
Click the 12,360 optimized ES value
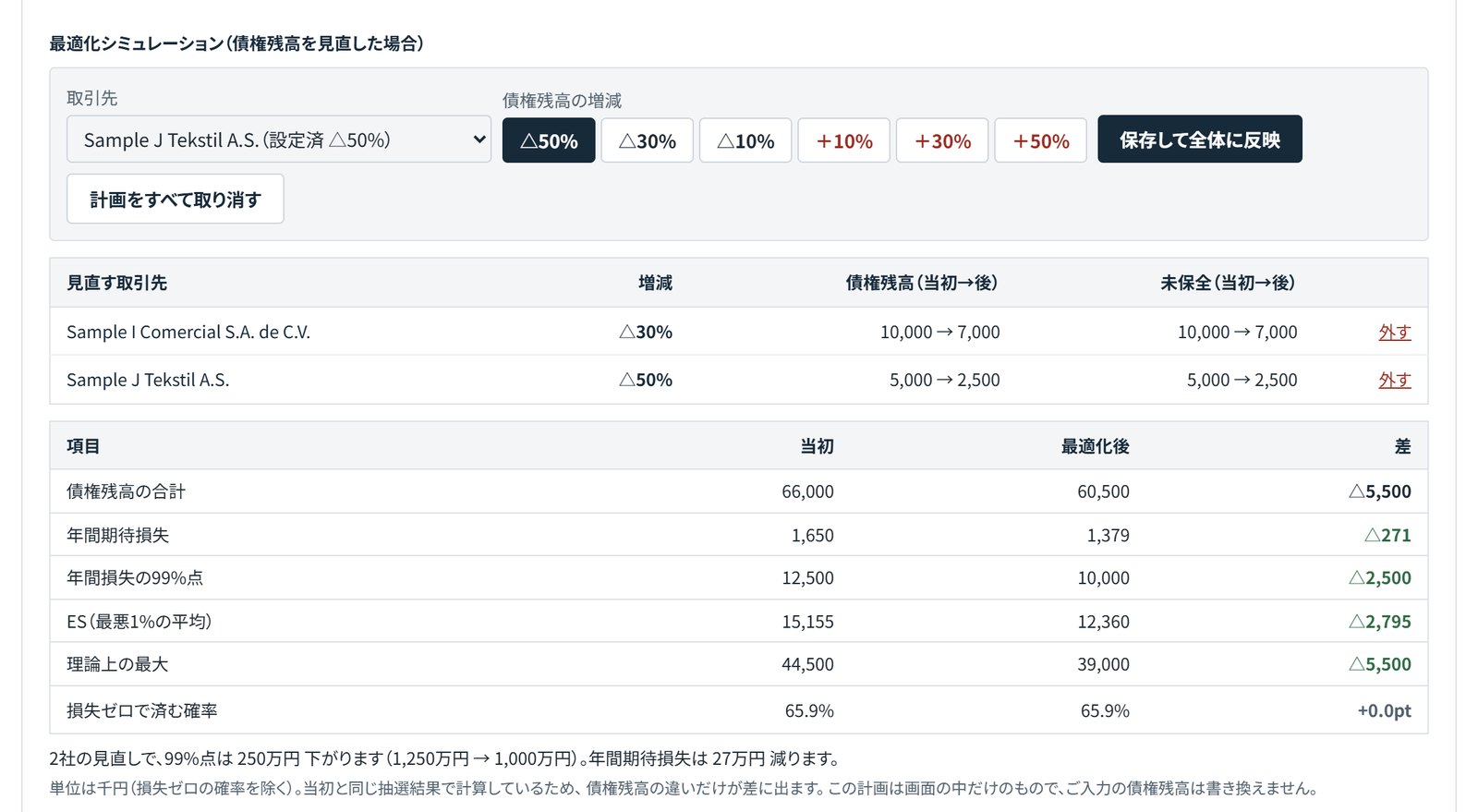[1103, 622]
